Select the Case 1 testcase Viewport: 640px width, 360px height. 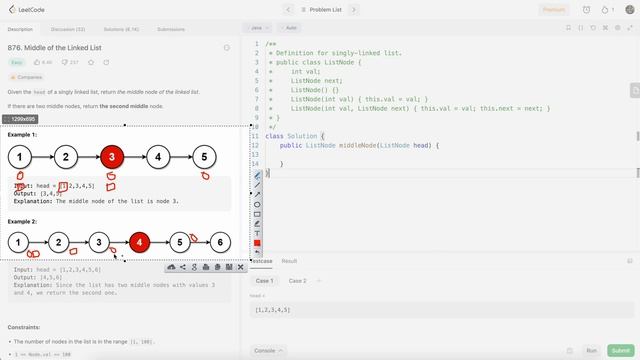pos(264,281)
